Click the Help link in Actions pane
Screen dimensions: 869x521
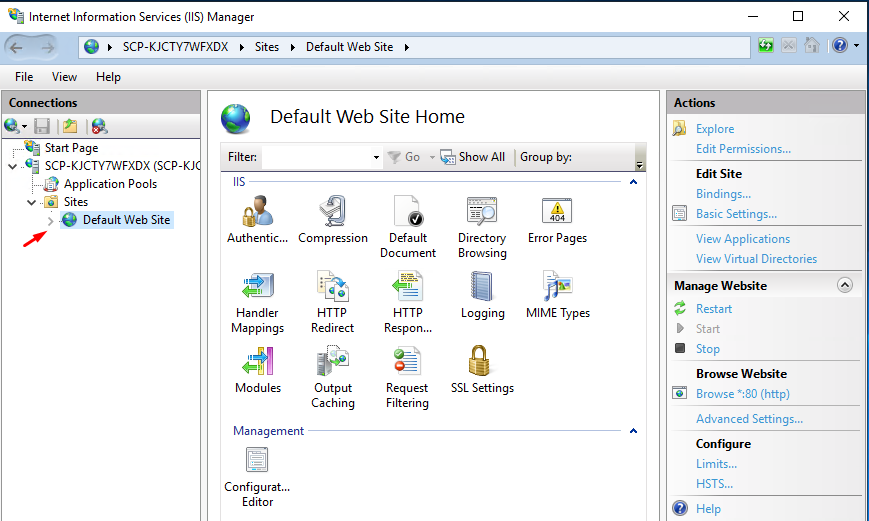708,509
